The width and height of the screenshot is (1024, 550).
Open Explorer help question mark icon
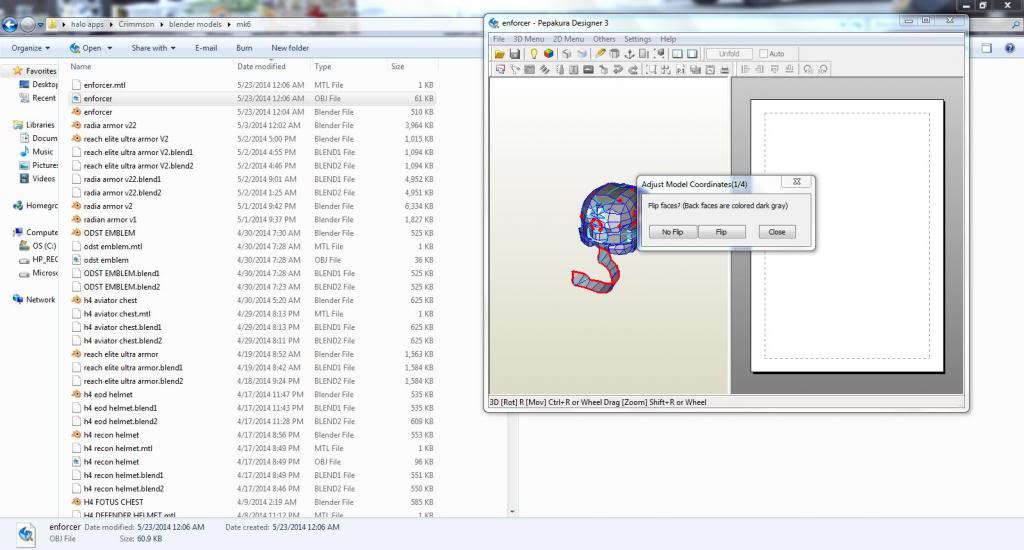[x=1010, y=48]
